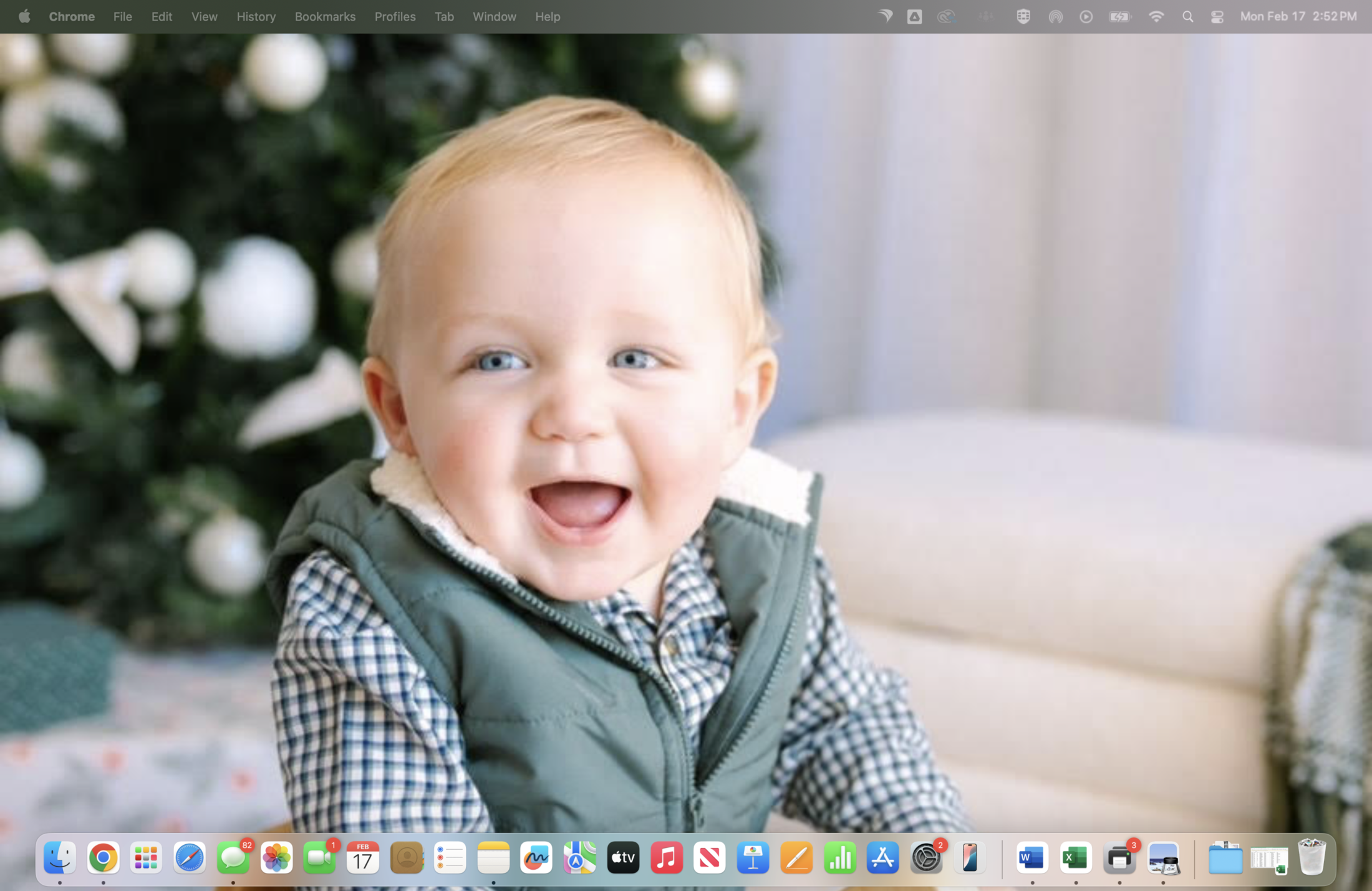This screenshot has height=891, width=1372.
Task: Open the Contacts app in dock
Action: click(x=407, y=858)
